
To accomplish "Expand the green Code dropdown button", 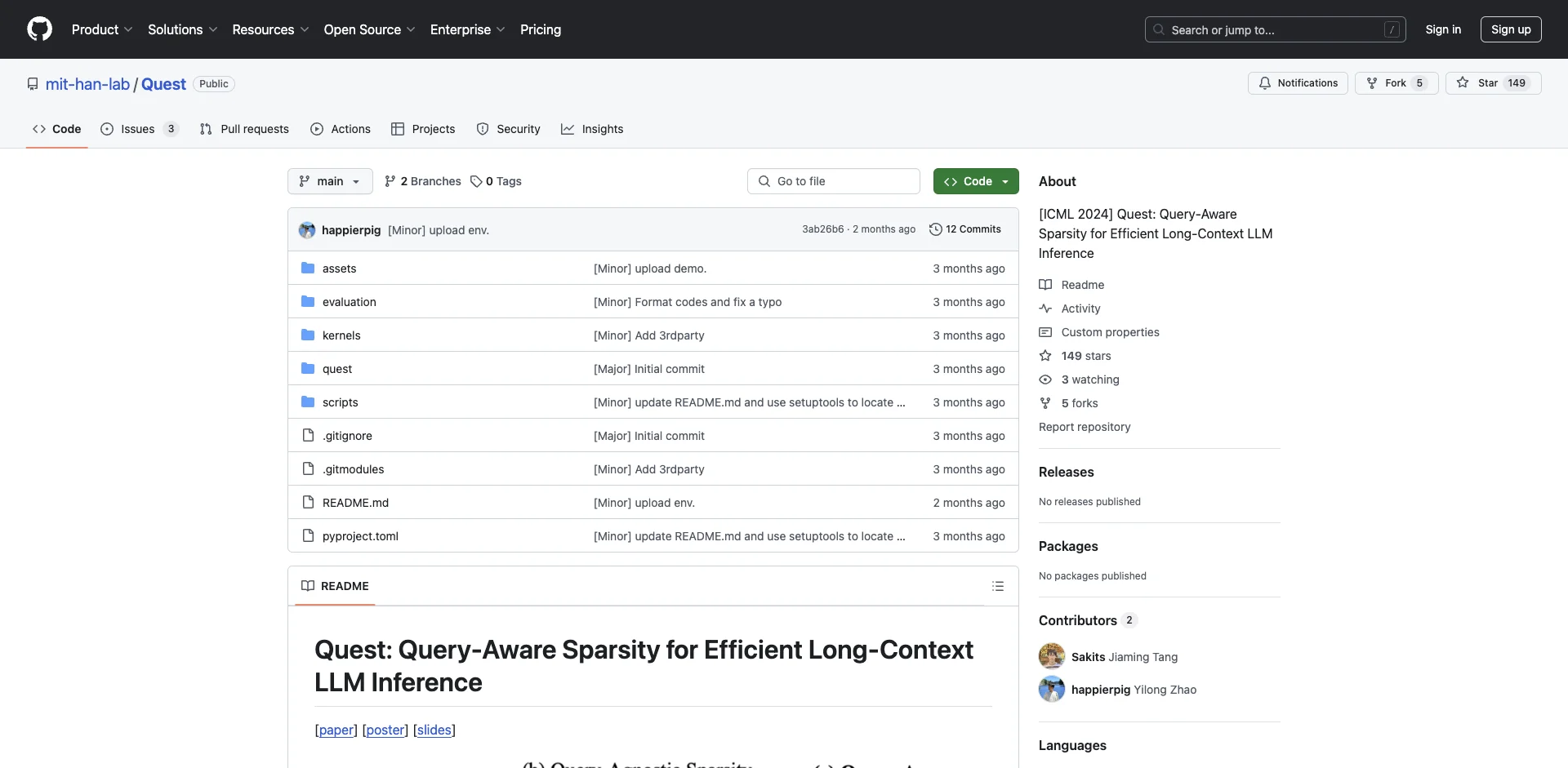I will point(976,181).
